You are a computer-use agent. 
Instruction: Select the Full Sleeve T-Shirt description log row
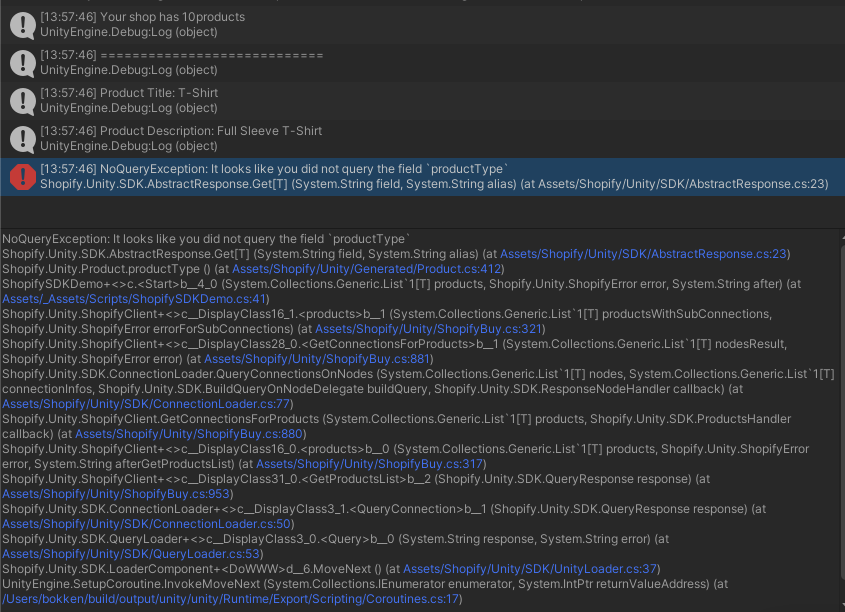pos(422,139)
